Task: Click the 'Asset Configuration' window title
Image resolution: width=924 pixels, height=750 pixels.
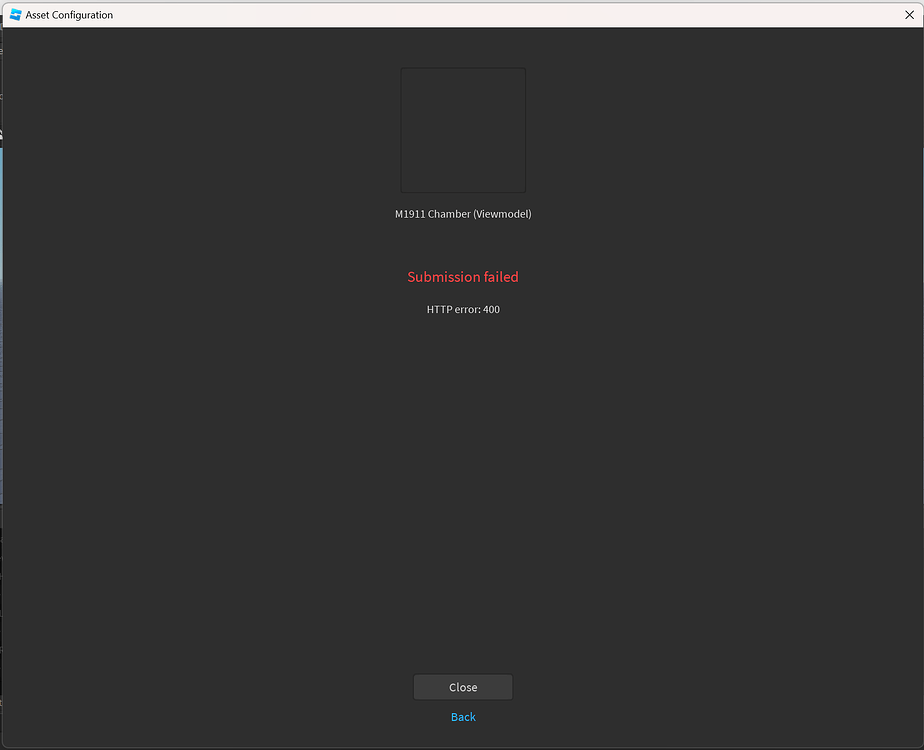Action: (x=69, y=15)
